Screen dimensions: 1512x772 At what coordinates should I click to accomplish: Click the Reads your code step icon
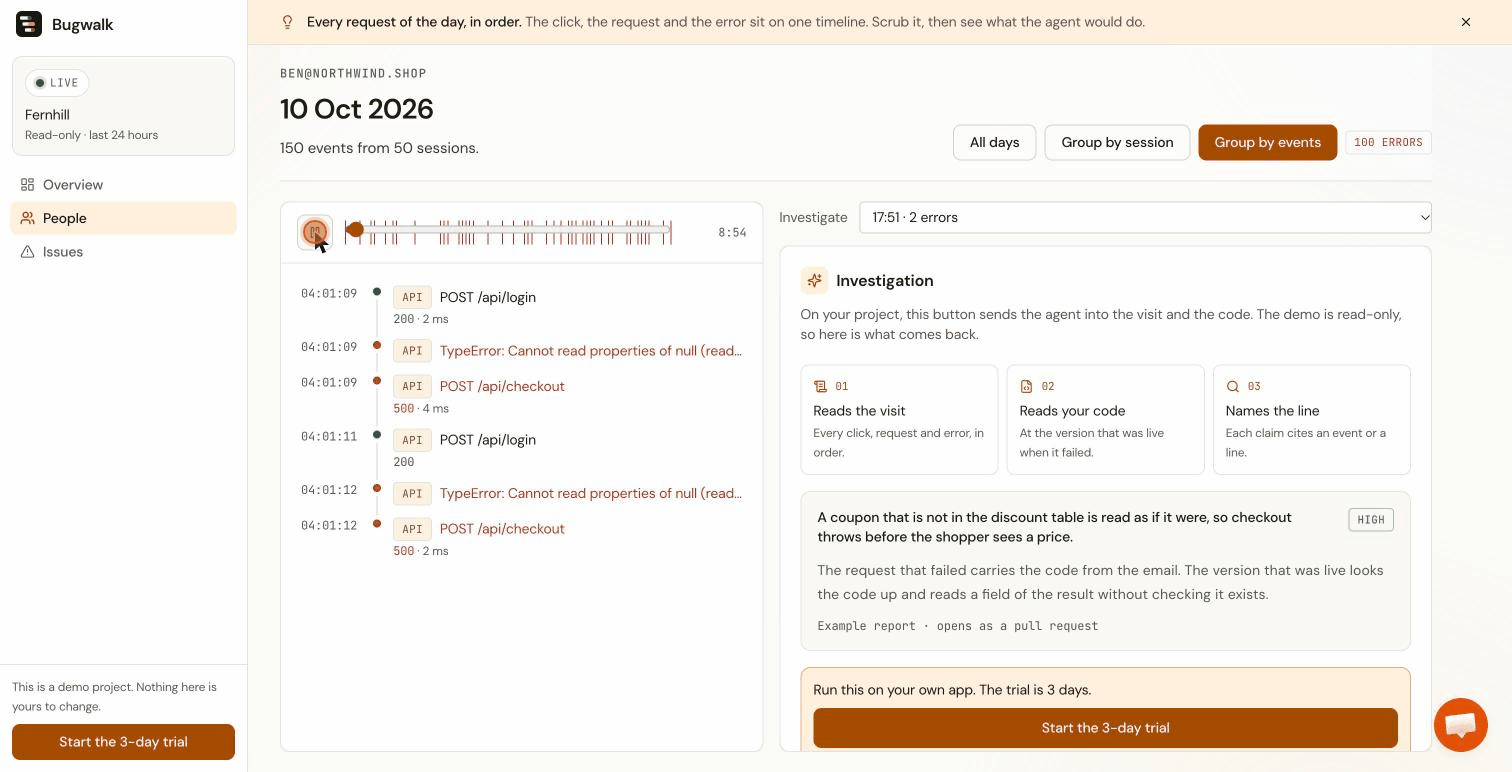click(1026, 386)
